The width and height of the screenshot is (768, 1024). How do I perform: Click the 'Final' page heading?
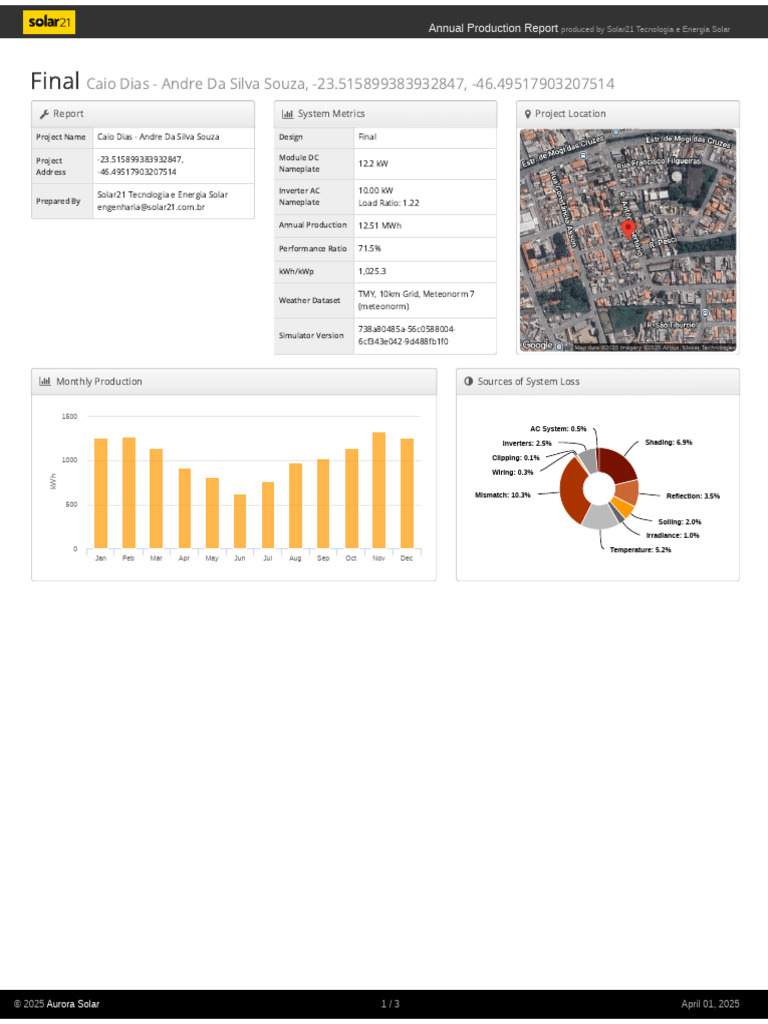55,82
